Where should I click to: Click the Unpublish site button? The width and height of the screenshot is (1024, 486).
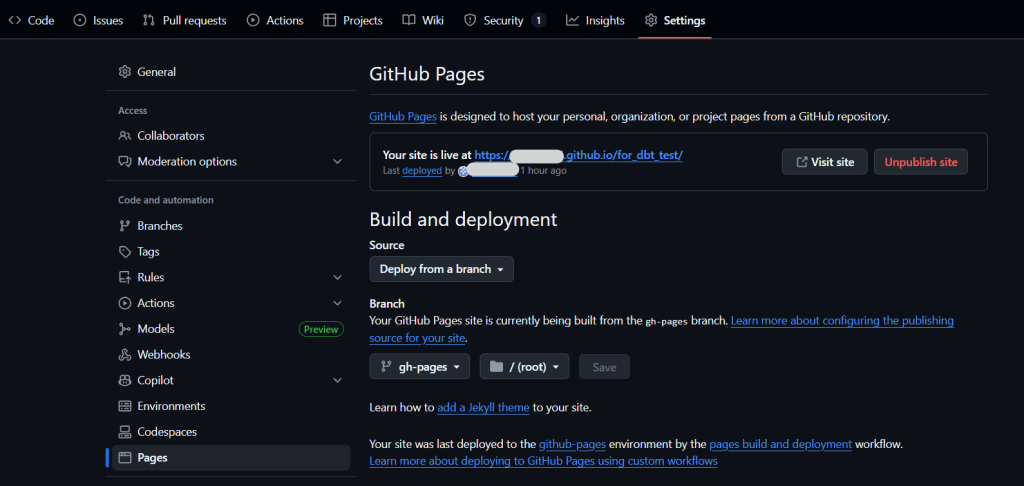point(921,162)
